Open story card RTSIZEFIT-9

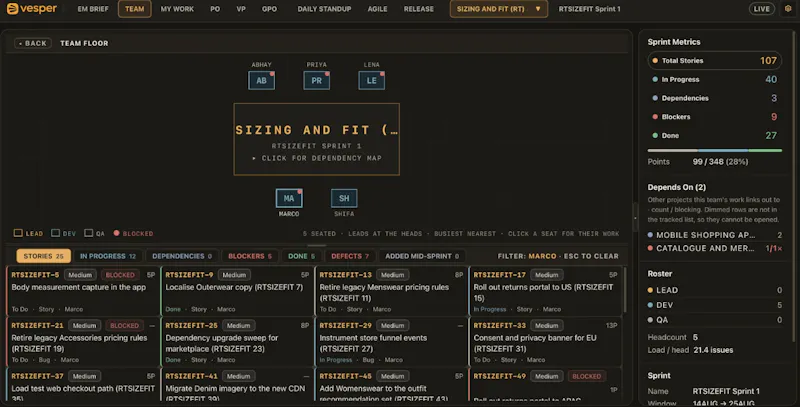pyautogui.click(x=237, y=291)
